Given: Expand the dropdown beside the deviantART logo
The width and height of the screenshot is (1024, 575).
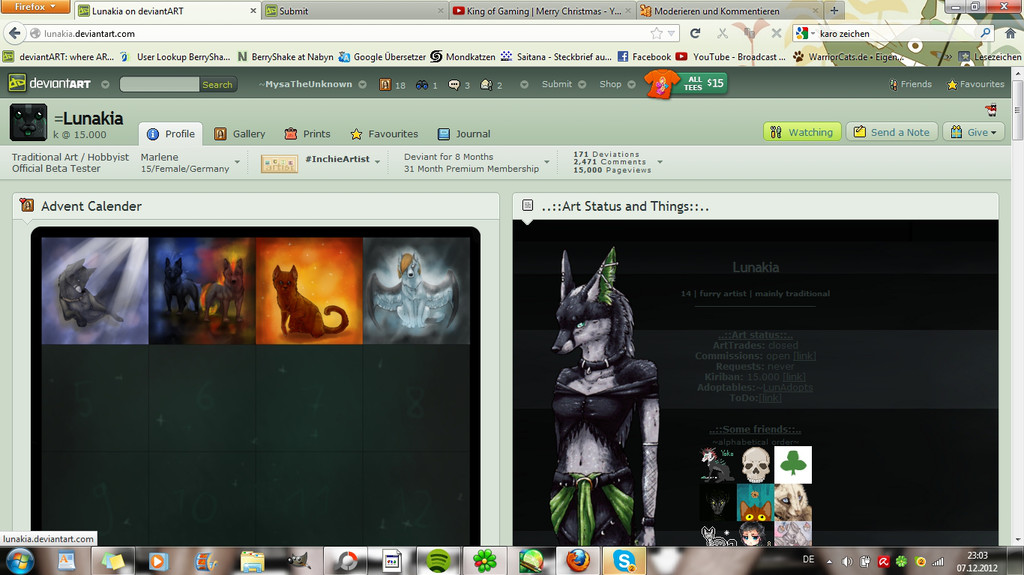Looking at the screenshot, I should 105,84.
